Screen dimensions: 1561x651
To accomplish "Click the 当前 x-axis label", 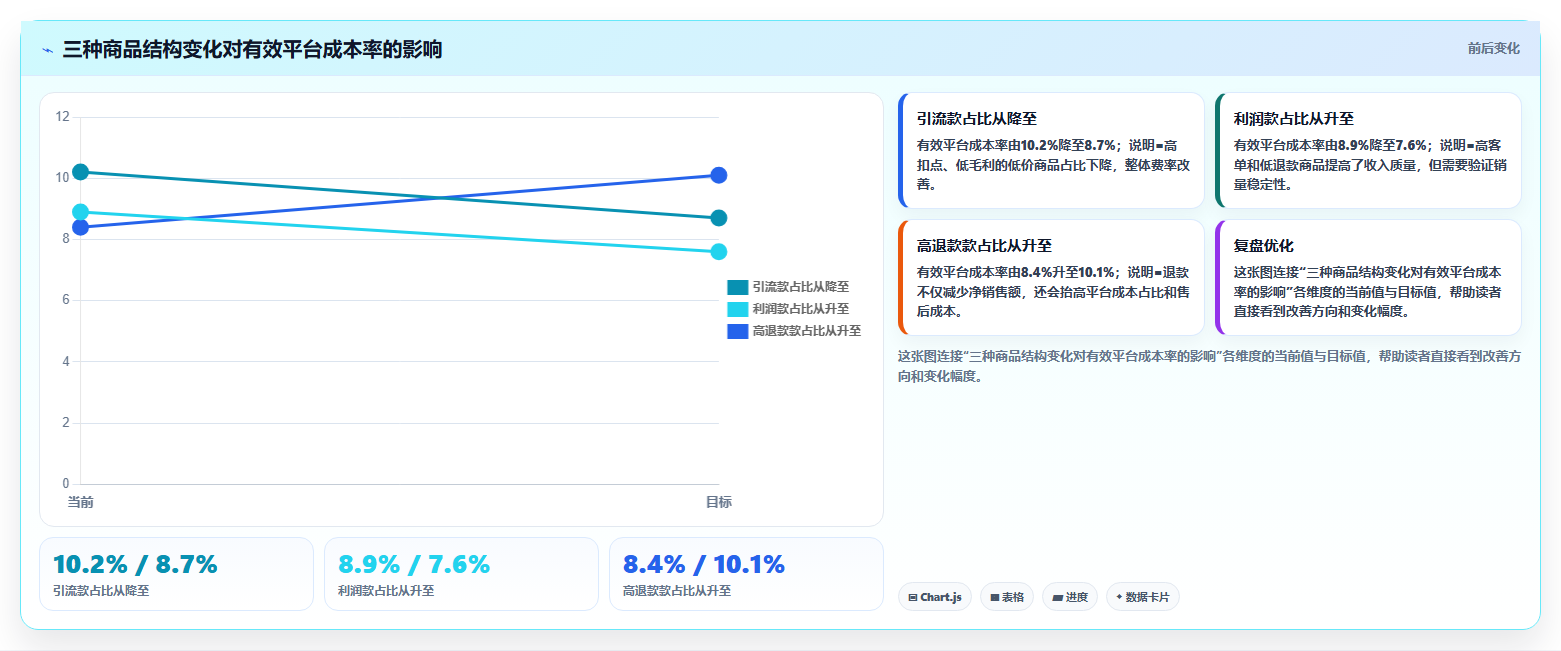I will [x=81, y=502].
